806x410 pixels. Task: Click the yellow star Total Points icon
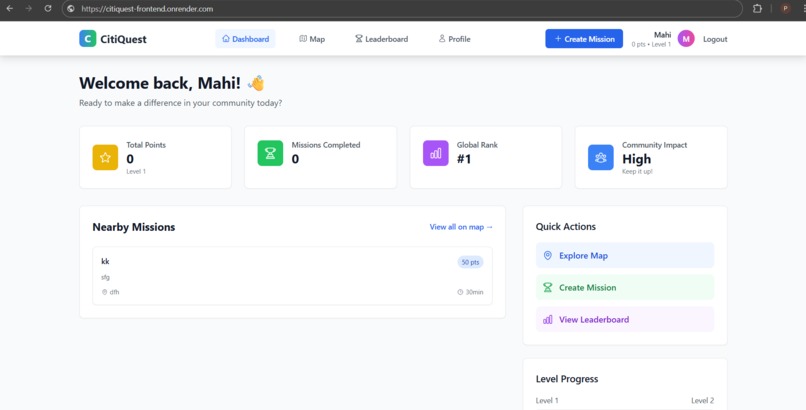coord(105,157)
